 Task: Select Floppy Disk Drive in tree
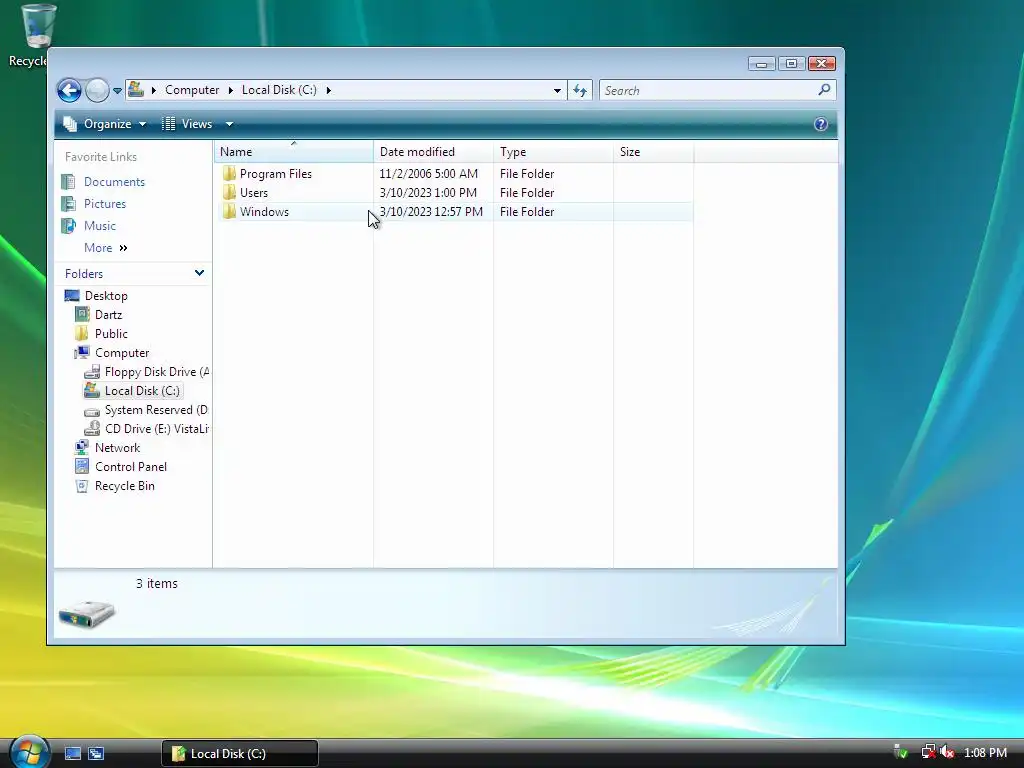click(x=157, y=372)
